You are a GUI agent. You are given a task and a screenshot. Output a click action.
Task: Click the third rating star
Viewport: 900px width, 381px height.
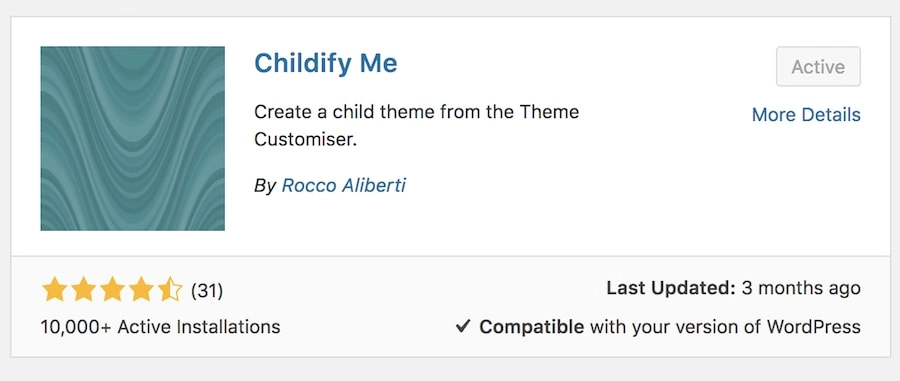click(x=112, y=289)
